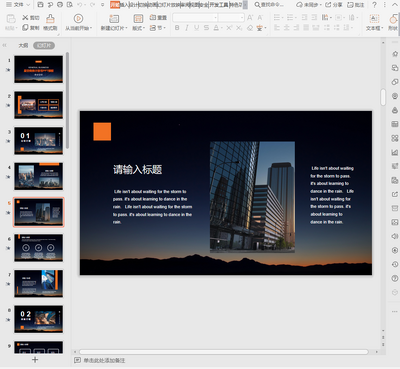Switch to the 大纲 outline tab
400x369 pixels.
pyautogui.click(x=23, y=45)
